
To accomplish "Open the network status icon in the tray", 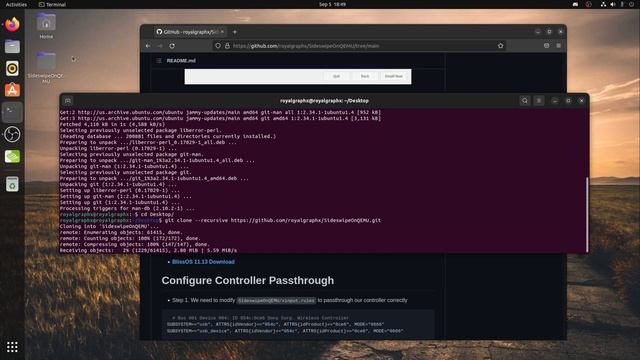I will [x=603, y=4].
